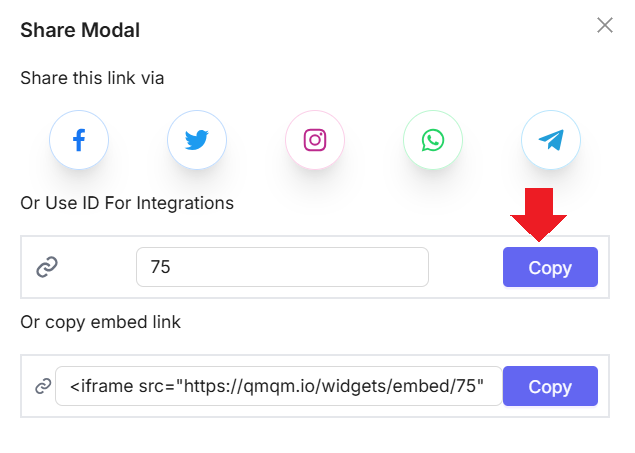Screen dimensions: 635x453
Task: Click the 75 value in the ID box
Action: pos(160,267)
